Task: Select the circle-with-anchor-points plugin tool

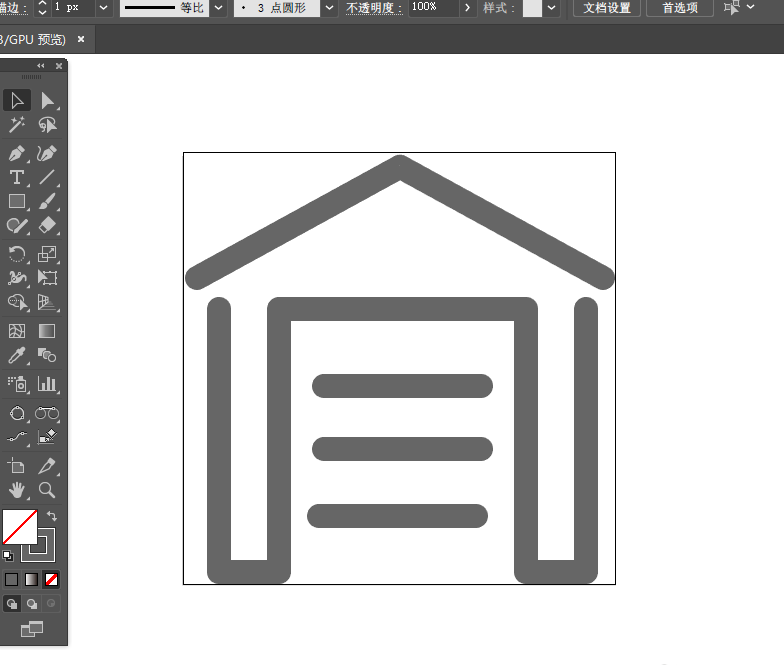Action: [17, 413]
